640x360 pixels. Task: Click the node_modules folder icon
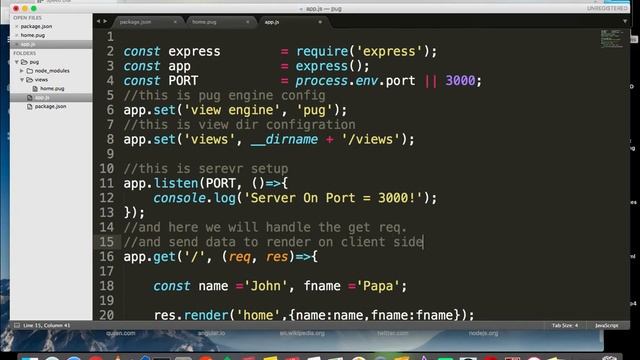(30, 71)
